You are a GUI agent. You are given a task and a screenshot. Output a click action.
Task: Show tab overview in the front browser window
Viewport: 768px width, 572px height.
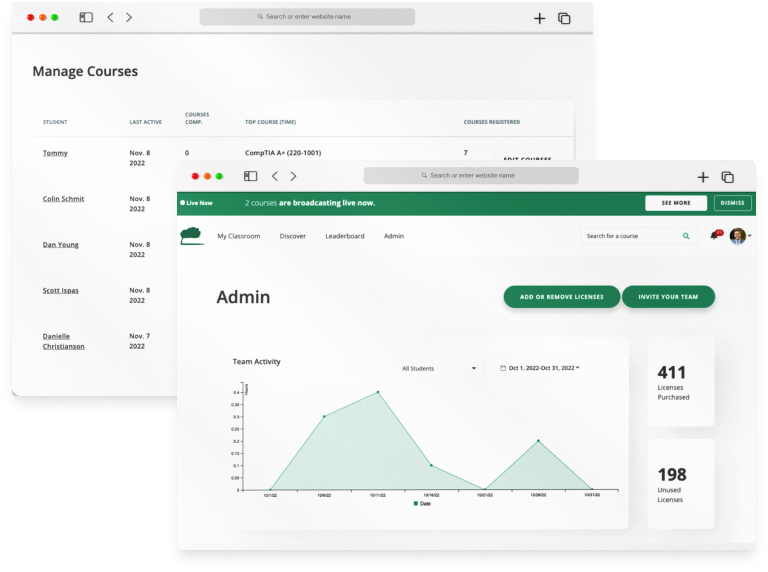click(x=728, y=176)
